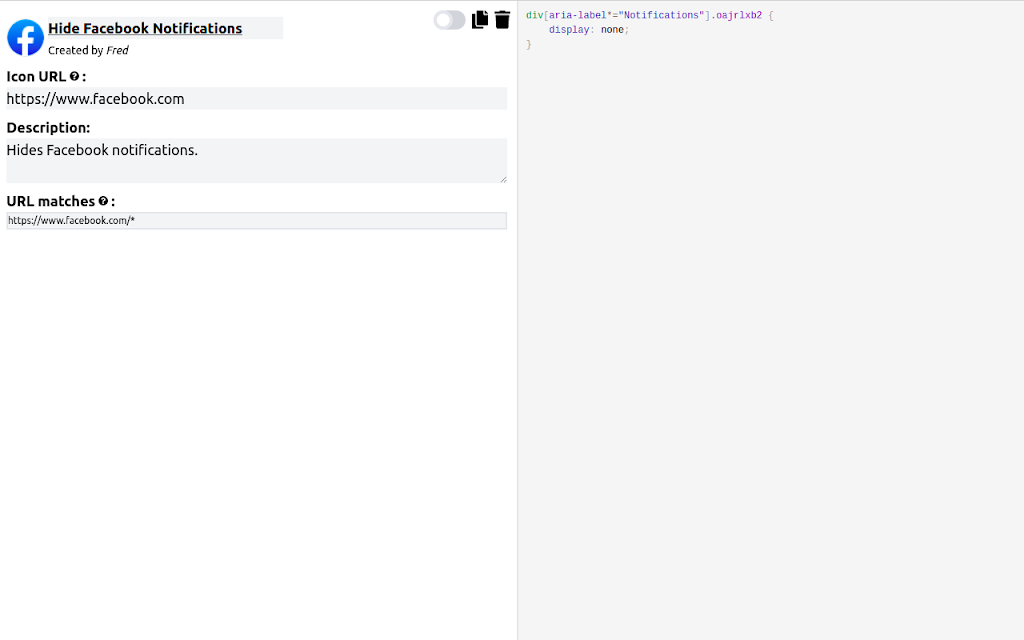The width and height of the screenshot is (1024, 640).
Task: Click the URL matches help icon
Action: click(x=103, y=201)
